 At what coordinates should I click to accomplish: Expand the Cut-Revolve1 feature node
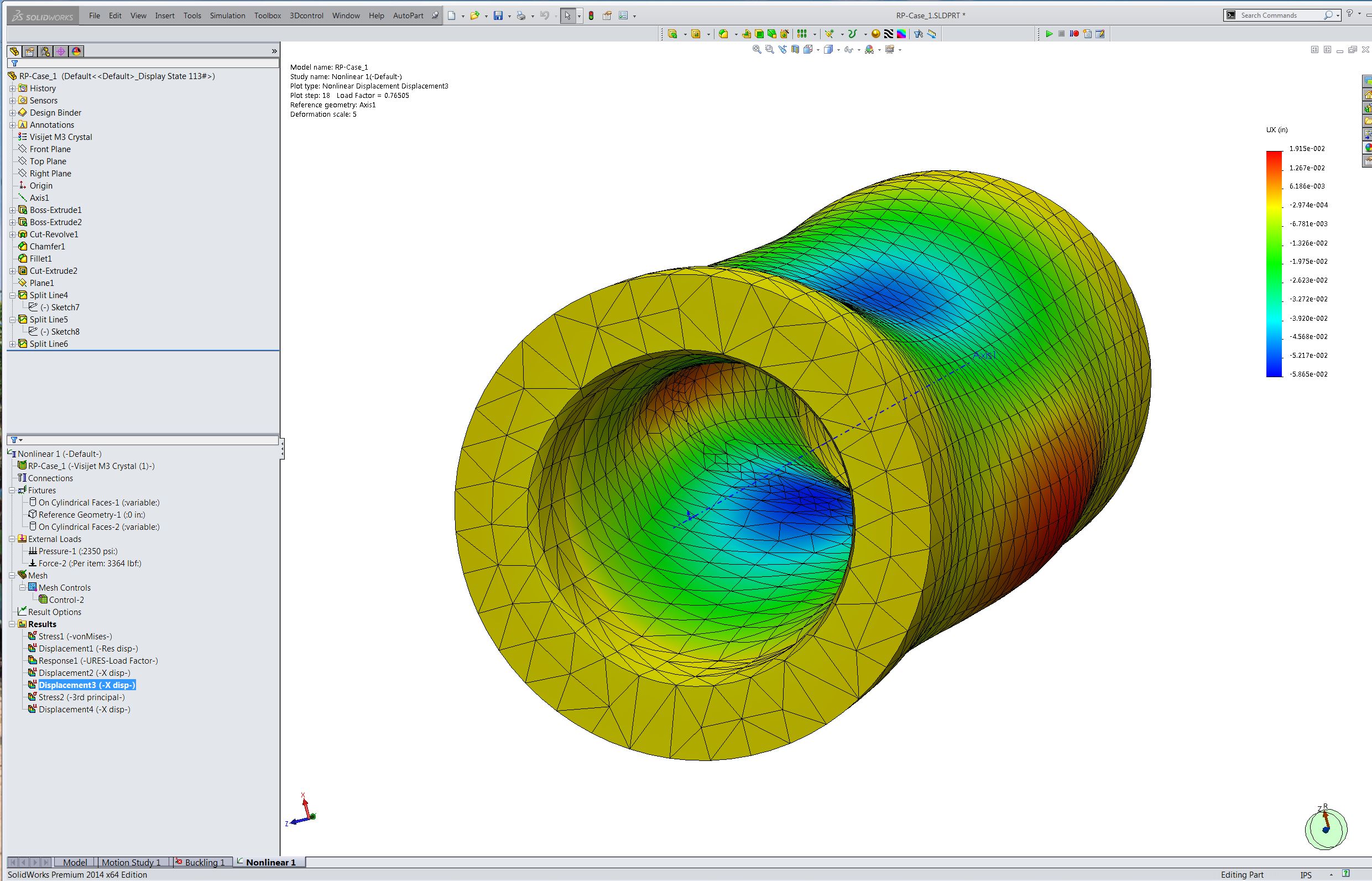pos(12,234)
